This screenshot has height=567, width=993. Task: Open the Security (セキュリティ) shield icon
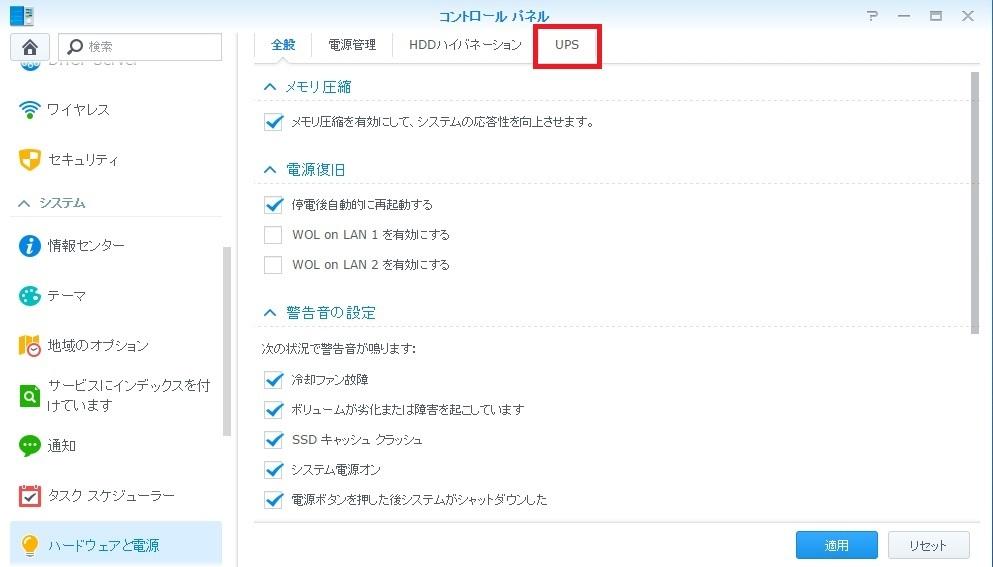30,160
